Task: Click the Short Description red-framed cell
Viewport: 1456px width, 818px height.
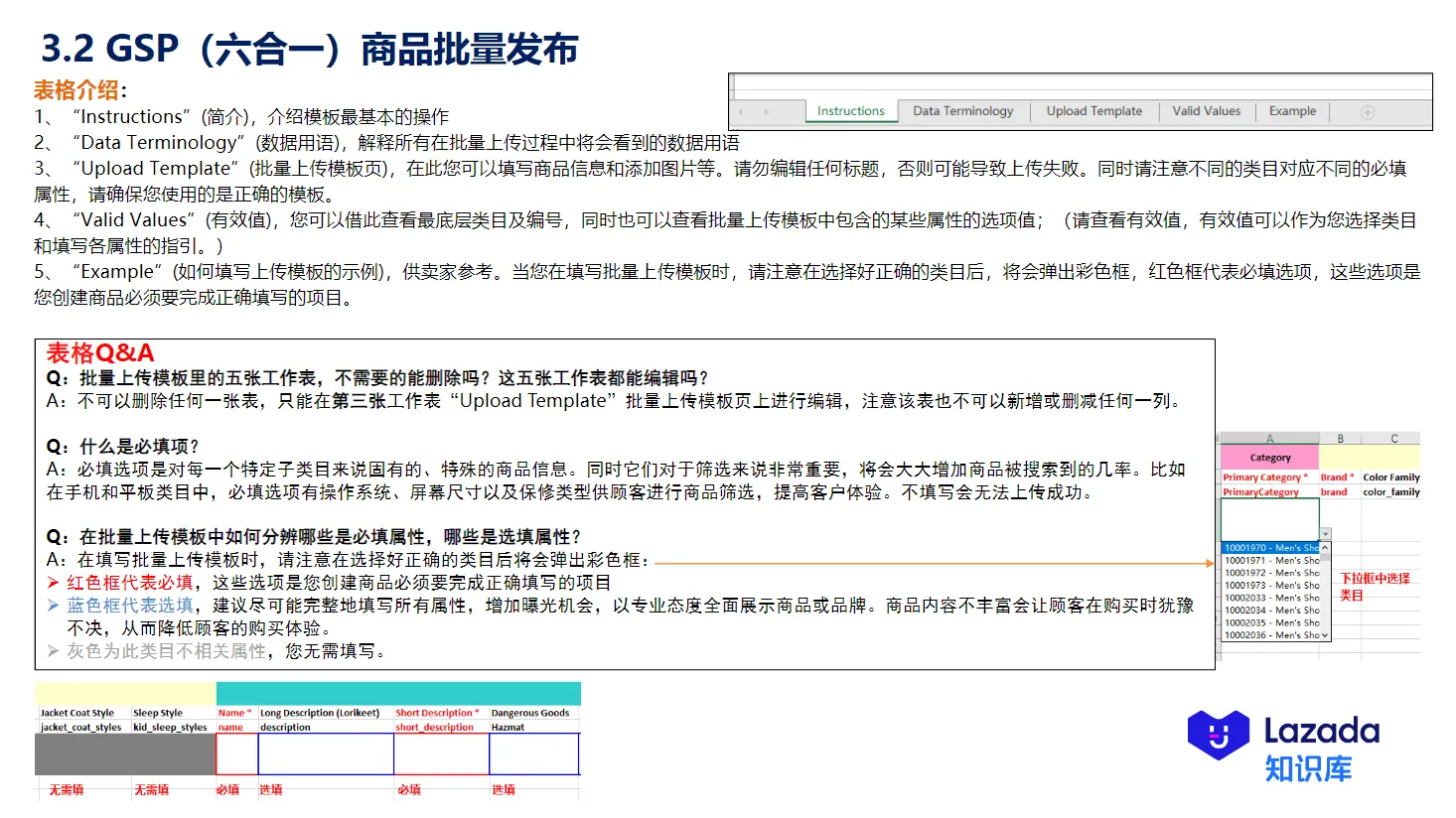Action: 442,754
